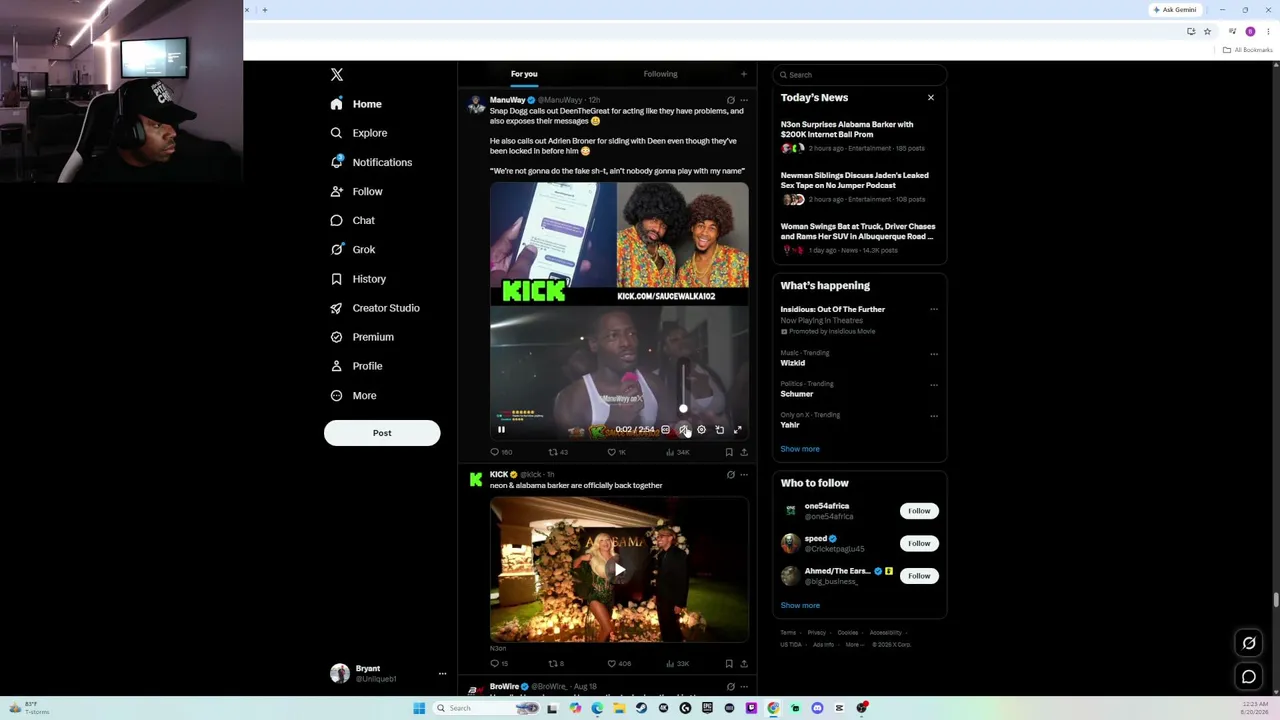This screenshot has width=1280, height=720.
Task: Open the floating chat messages button
Action: click(1249, 677)
